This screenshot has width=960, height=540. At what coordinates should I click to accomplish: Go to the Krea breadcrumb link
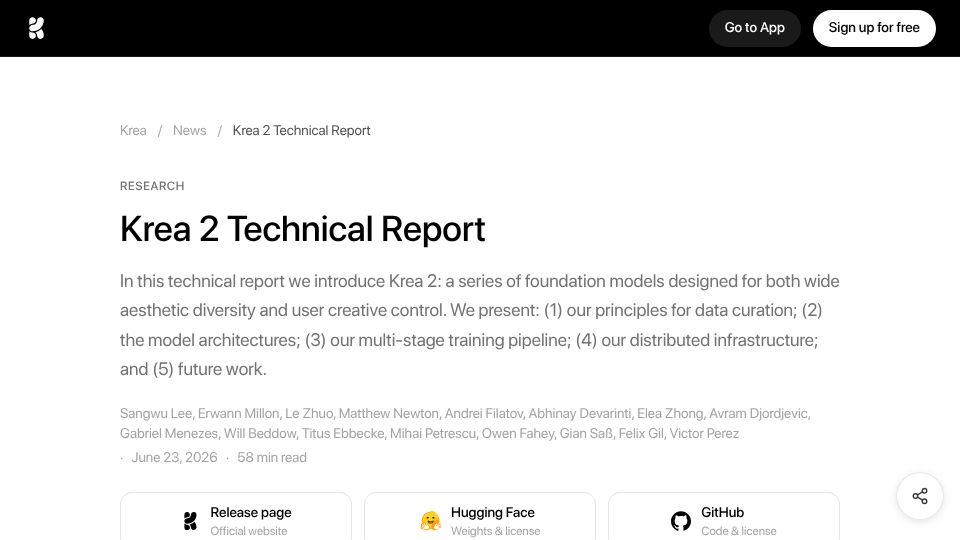click(133, 130)
